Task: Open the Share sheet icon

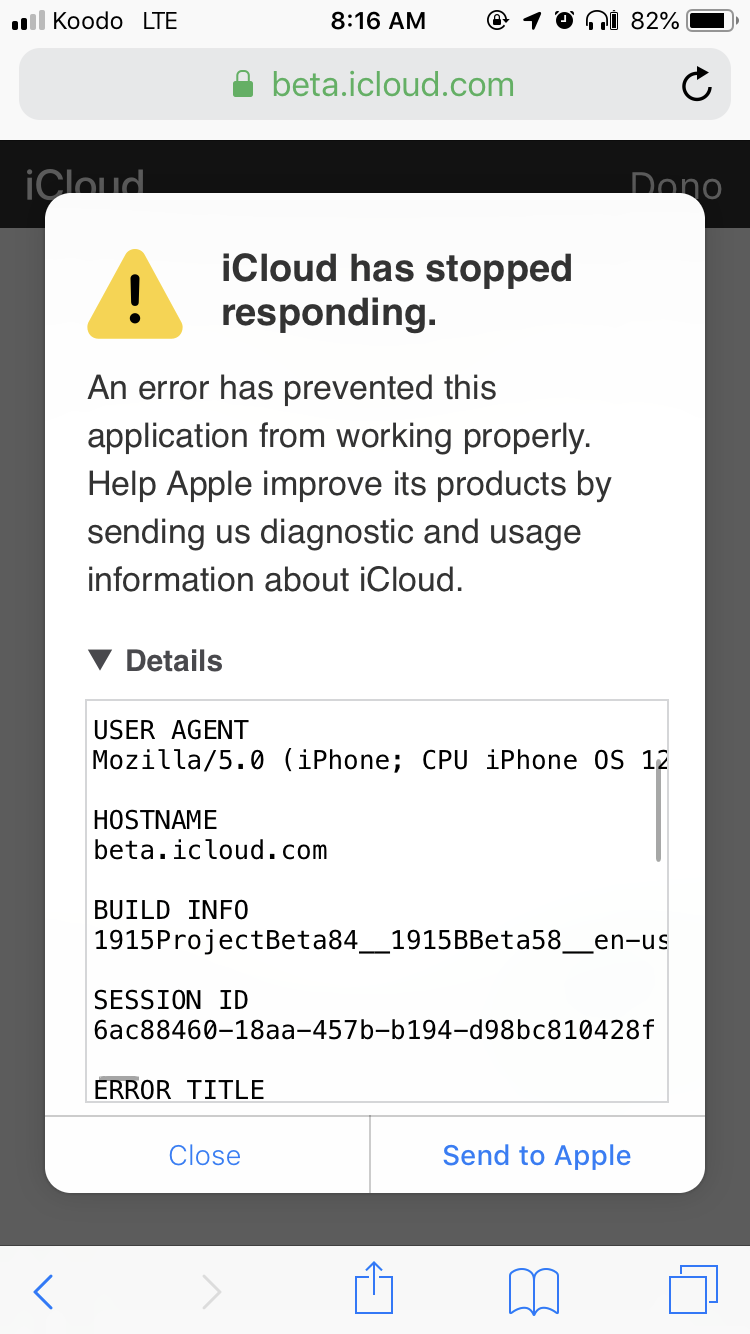Action: click(375, 1288)
